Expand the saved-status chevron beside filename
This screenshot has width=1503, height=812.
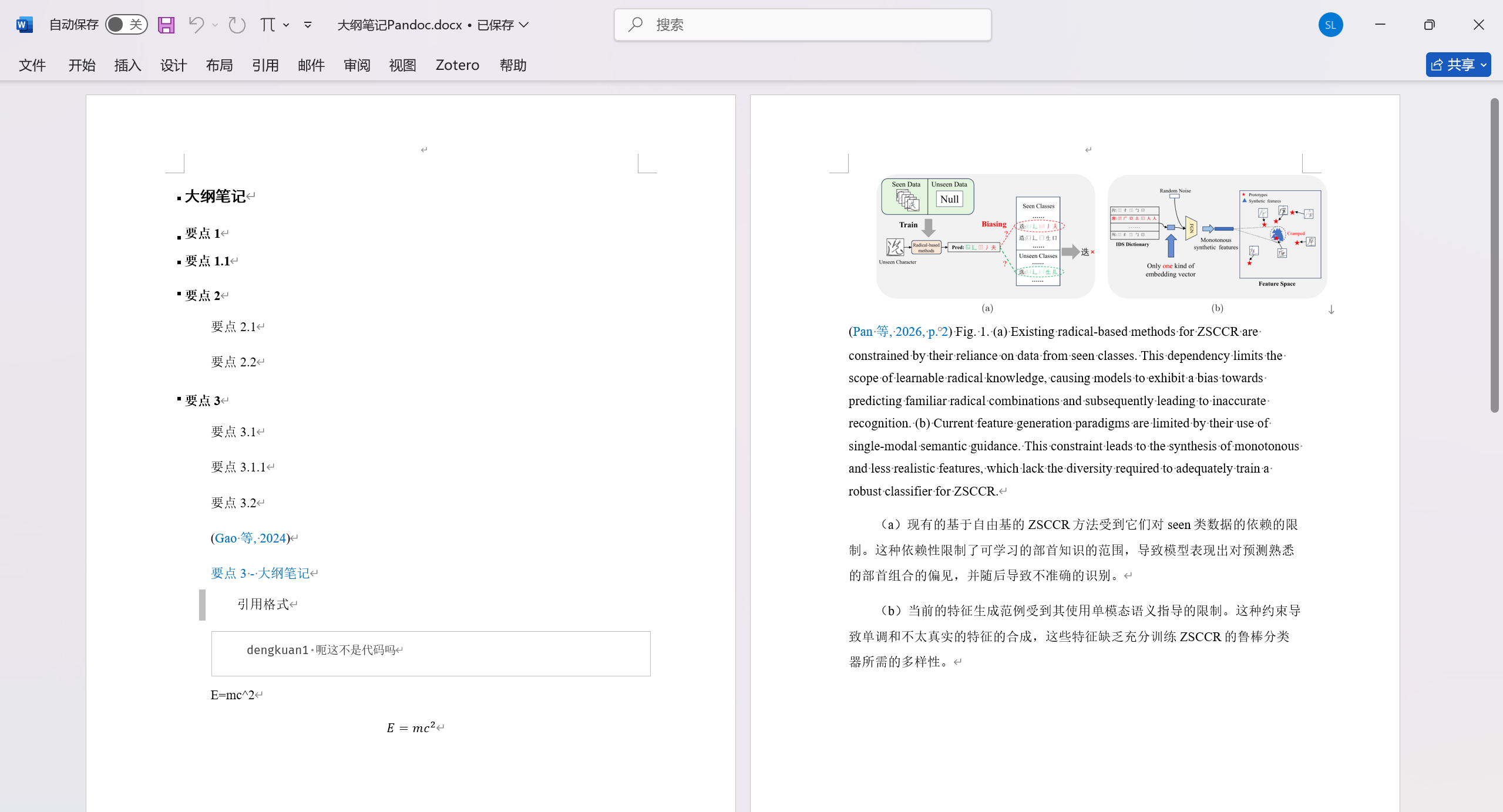tap(524, 25)
